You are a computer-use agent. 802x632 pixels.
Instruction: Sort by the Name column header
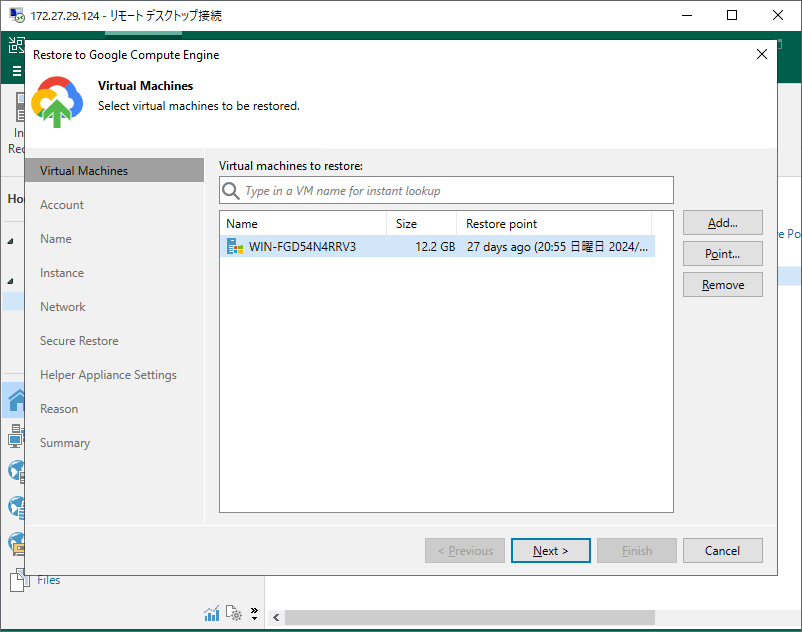pyautogui.click(x=303, y=223)
